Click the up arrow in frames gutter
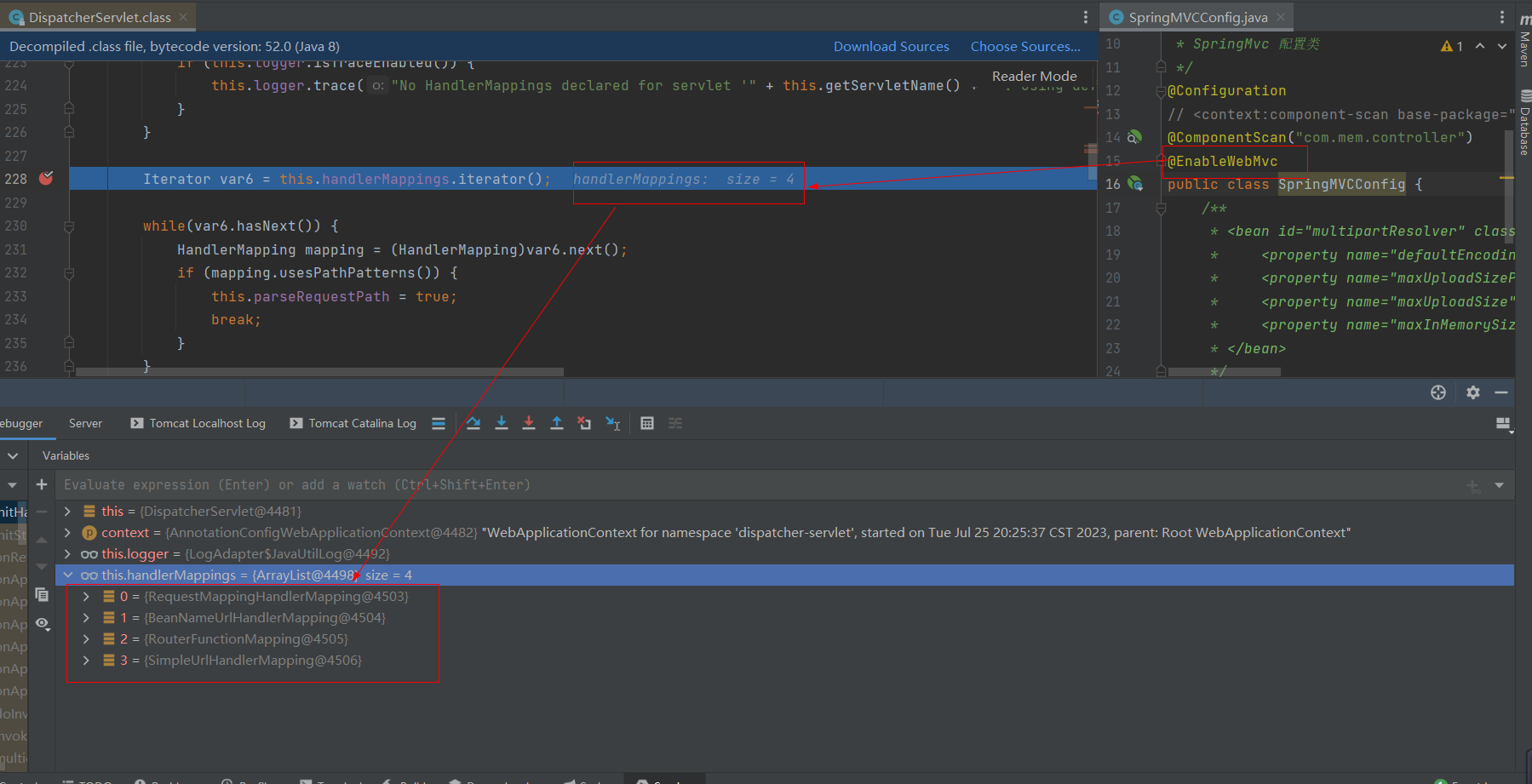This screenshot has width=1532, height=784. point(42,541)
